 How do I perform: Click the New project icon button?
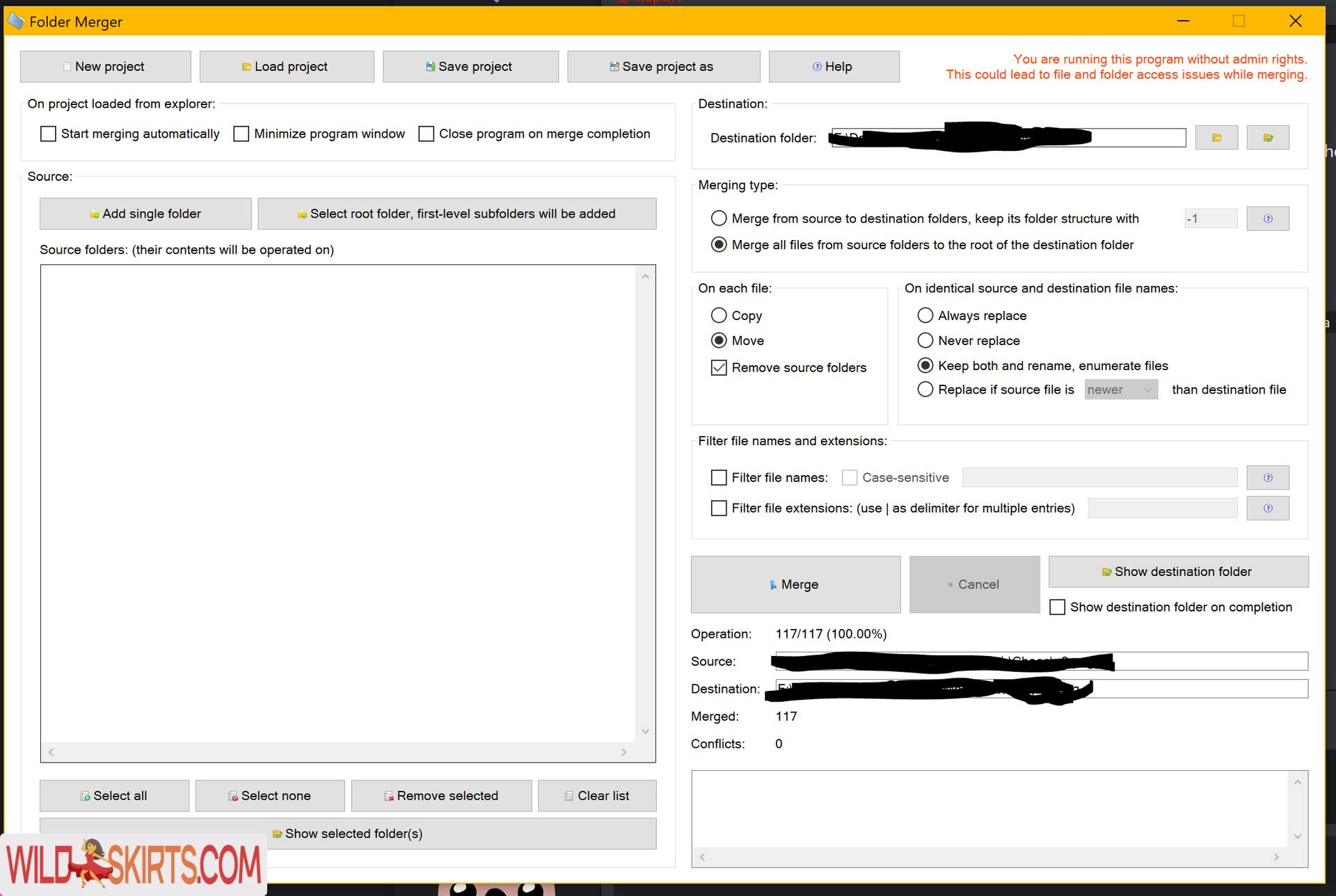pos(103,66)
